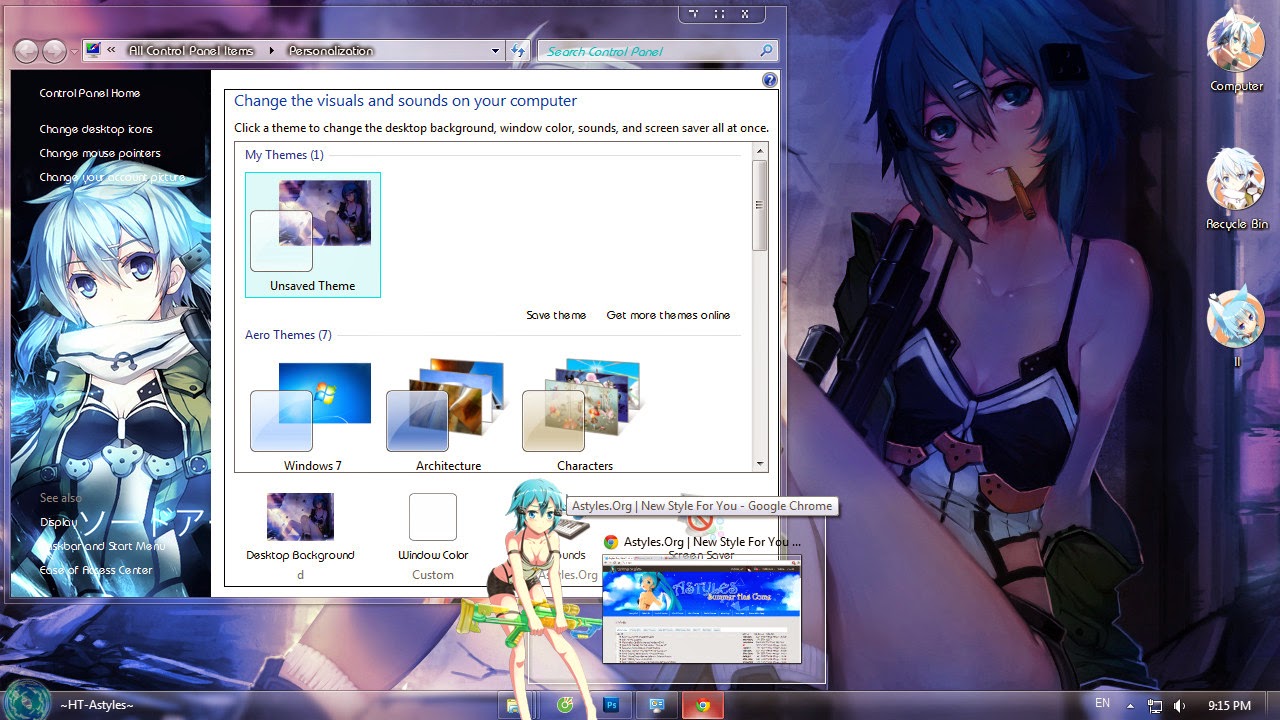
Task: Click the volume speaker tray icon
Action: [x=1179, y=706]
